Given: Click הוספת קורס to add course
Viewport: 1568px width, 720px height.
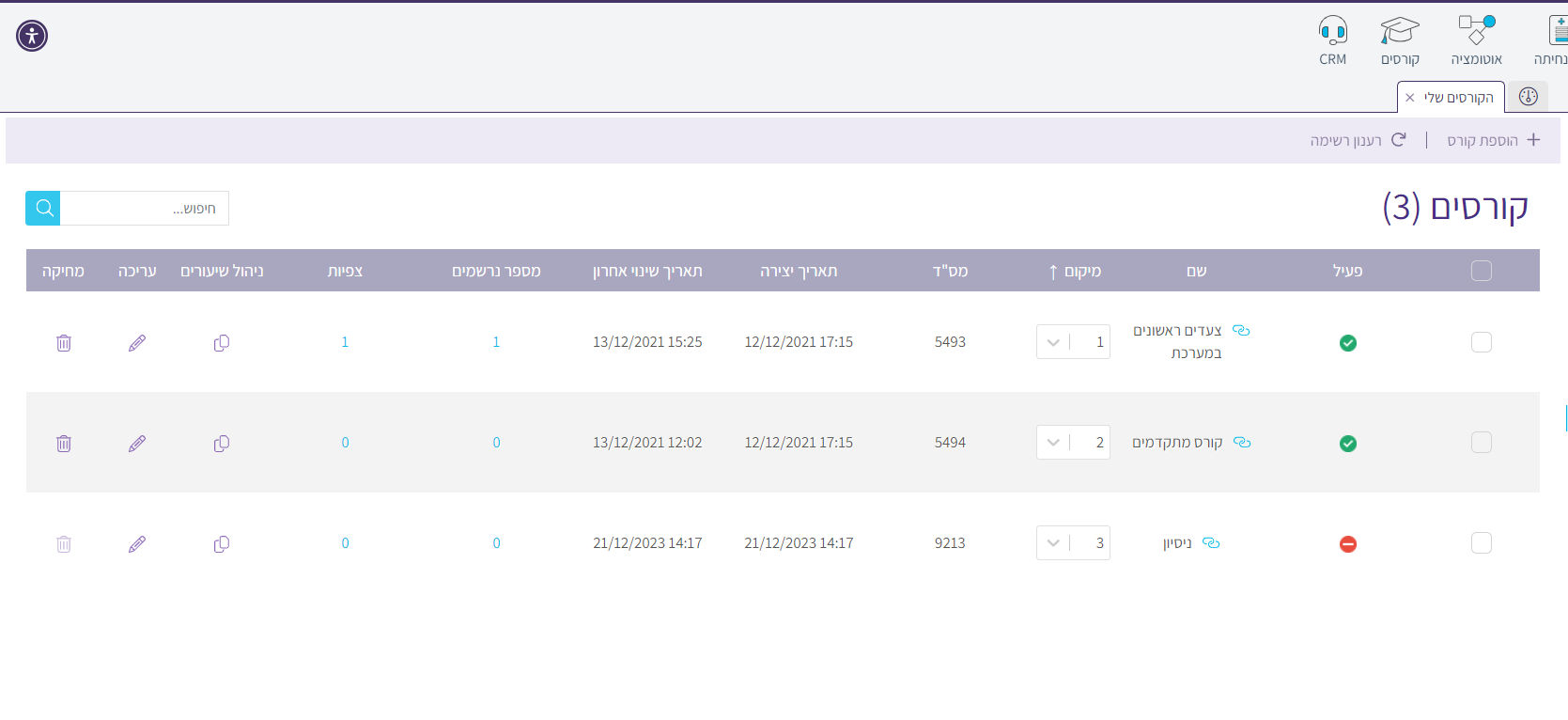Looking at the screenshot, I should coord(1493,140).
